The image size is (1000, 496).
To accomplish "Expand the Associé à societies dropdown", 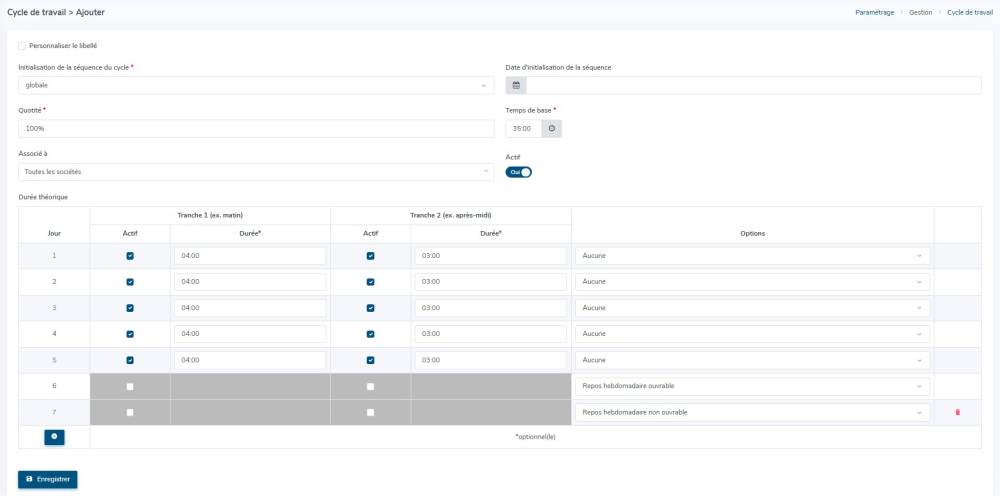I will click(255, 172).
